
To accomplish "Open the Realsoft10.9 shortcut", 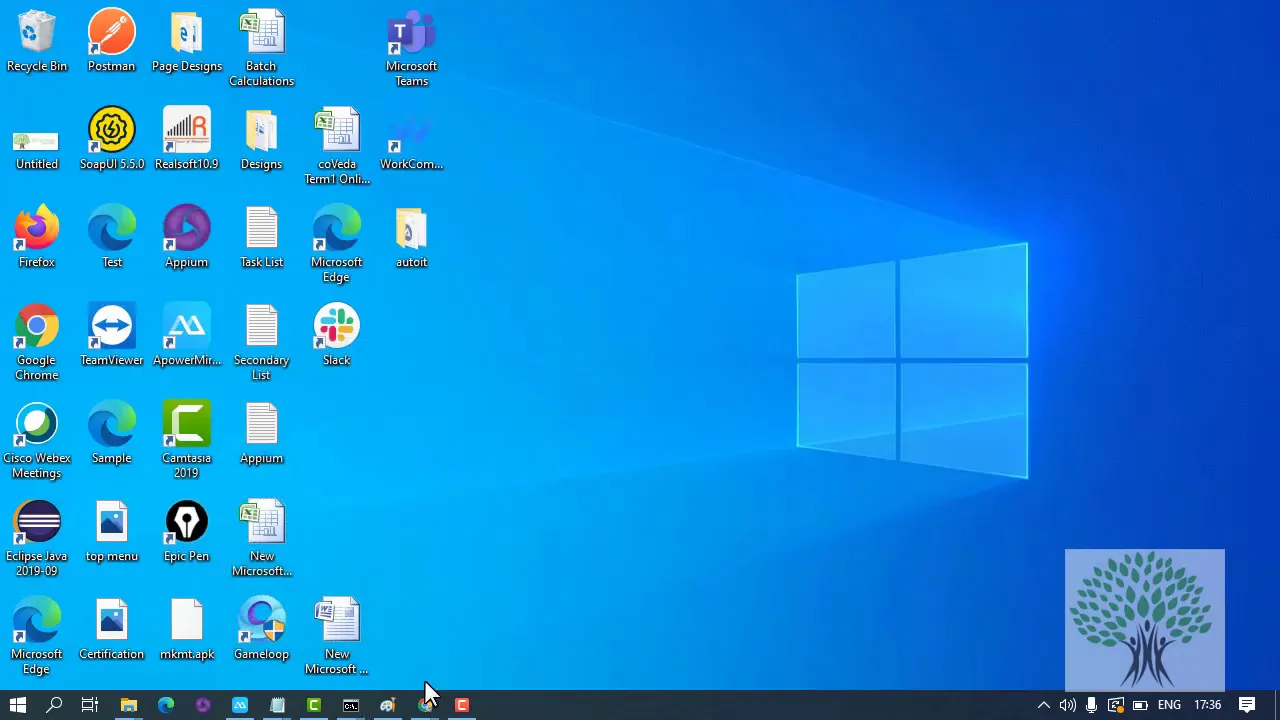I will click(x=187, y=140).
